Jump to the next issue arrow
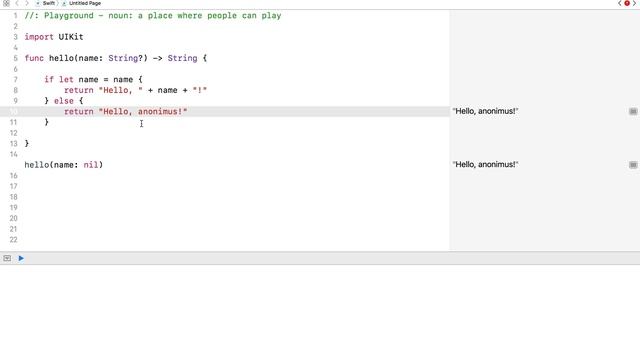The height and width of the screenshot is (360, 640). tap(634, 3)
